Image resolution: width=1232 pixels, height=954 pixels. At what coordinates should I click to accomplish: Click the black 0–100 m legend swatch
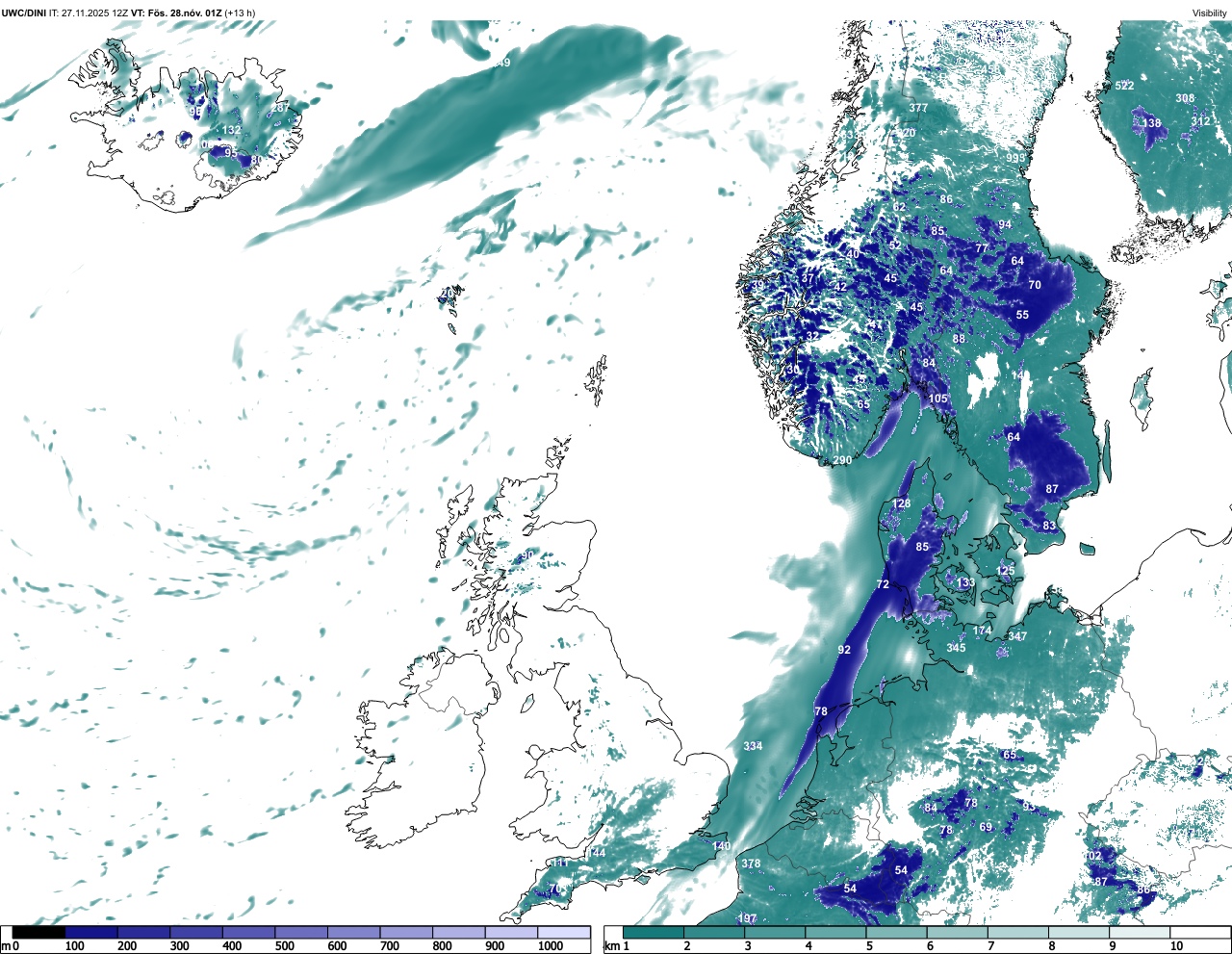[x=39, y=932]
